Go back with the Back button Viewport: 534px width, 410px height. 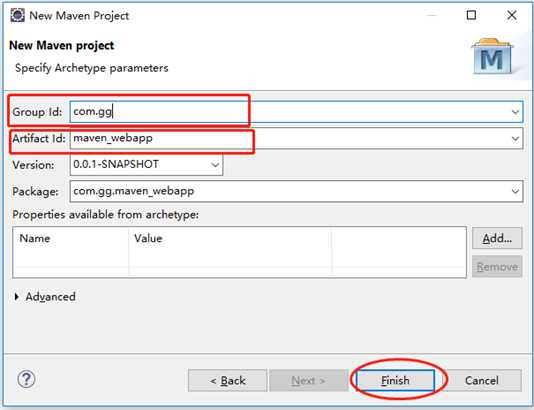point(227,380)
